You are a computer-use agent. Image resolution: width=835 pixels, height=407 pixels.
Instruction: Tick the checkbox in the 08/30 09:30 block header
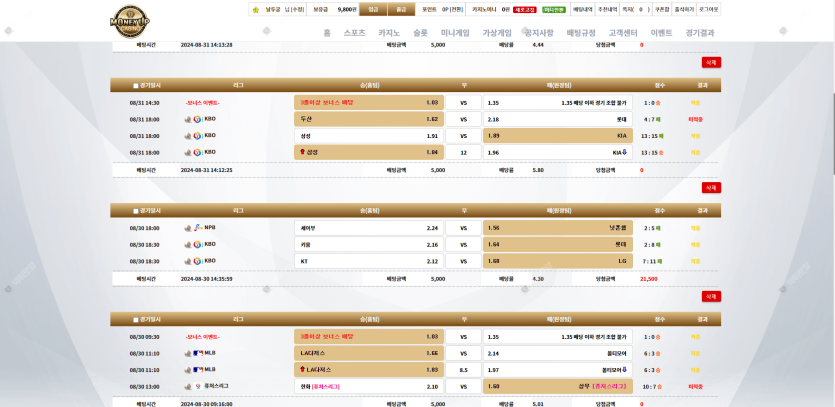coord(136,320)
